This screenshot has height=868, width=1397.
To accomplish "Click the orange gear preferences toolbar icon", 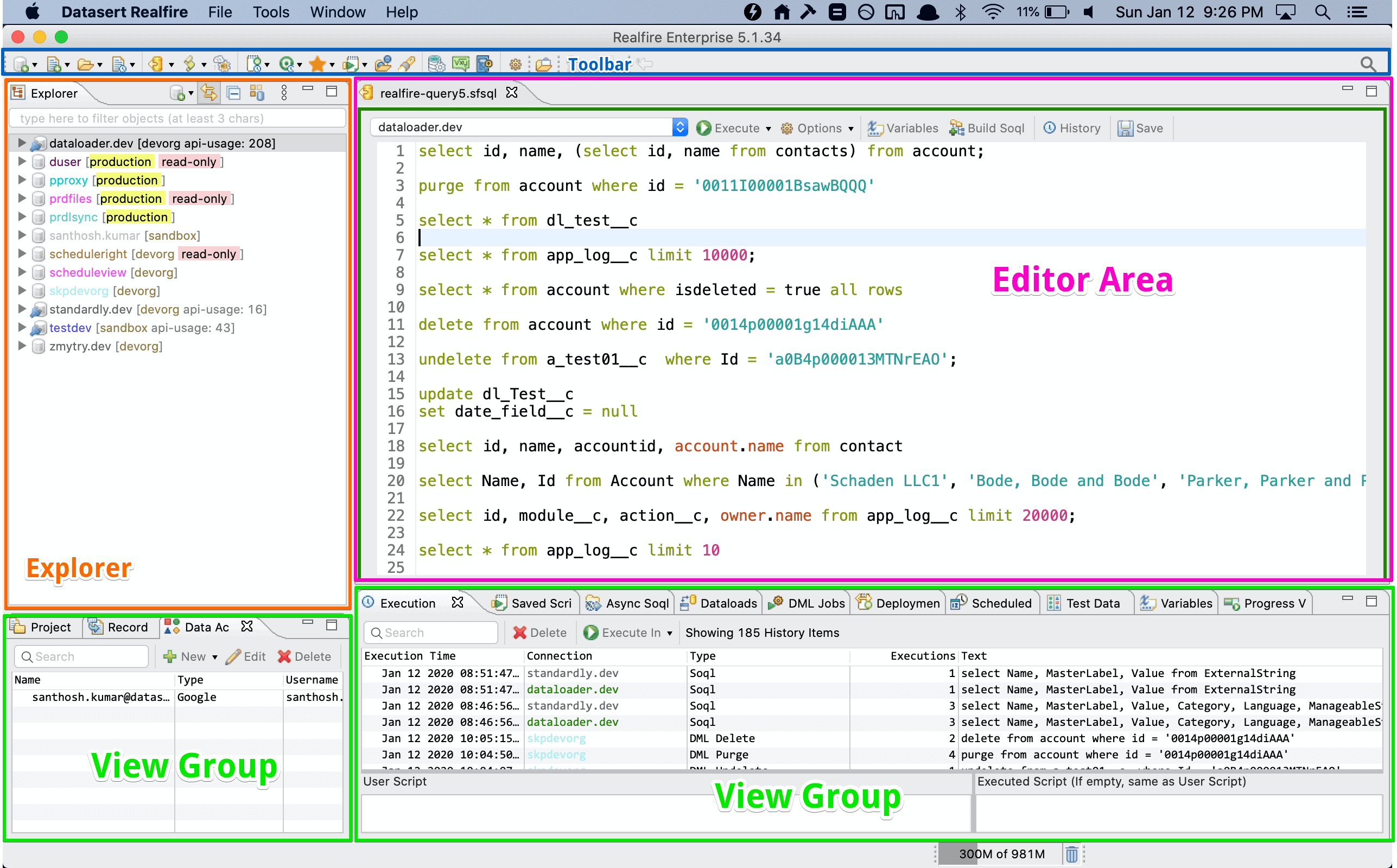I will [515, 65].
